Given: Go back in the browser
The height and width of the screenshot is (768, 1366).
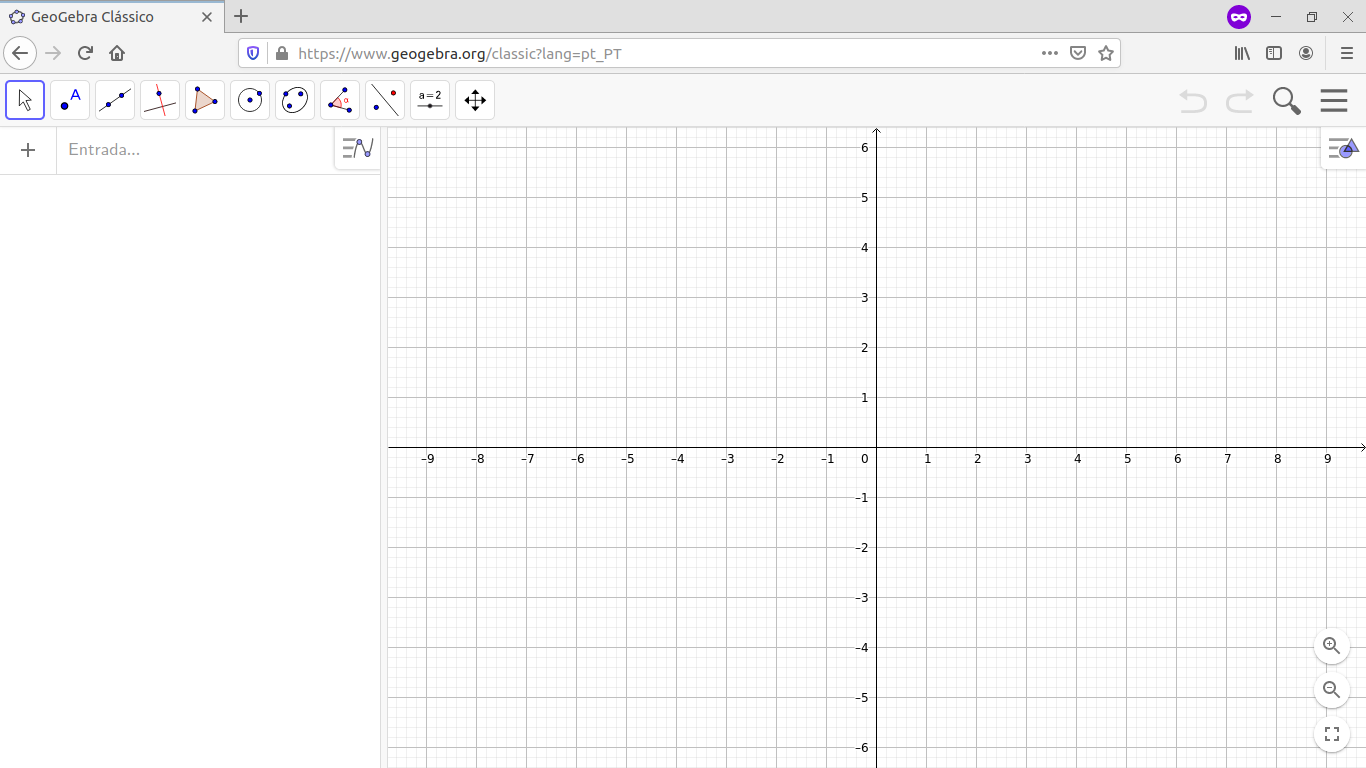Looking at the screenshot, I should click(x=20, y=53).
